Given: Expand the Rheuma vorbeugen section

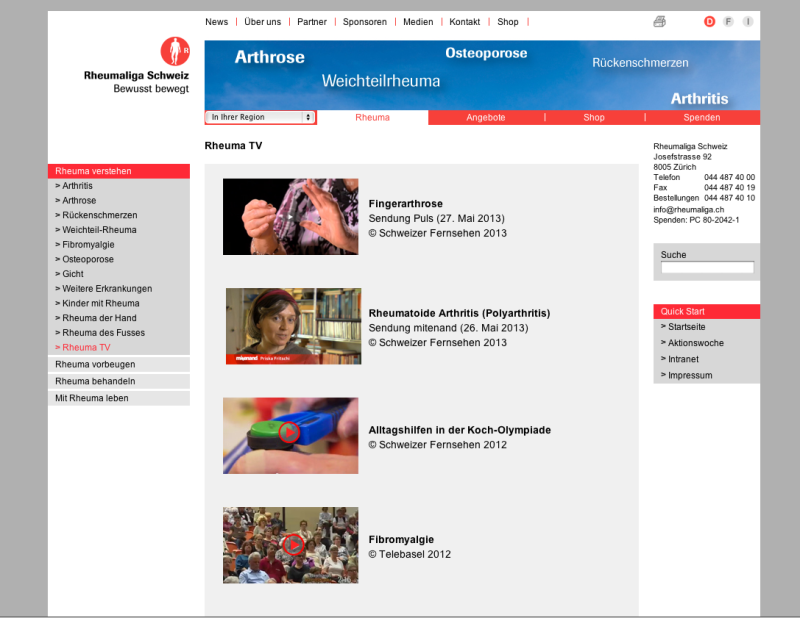Looking at the screenshot, I should [x=95, y=365].
